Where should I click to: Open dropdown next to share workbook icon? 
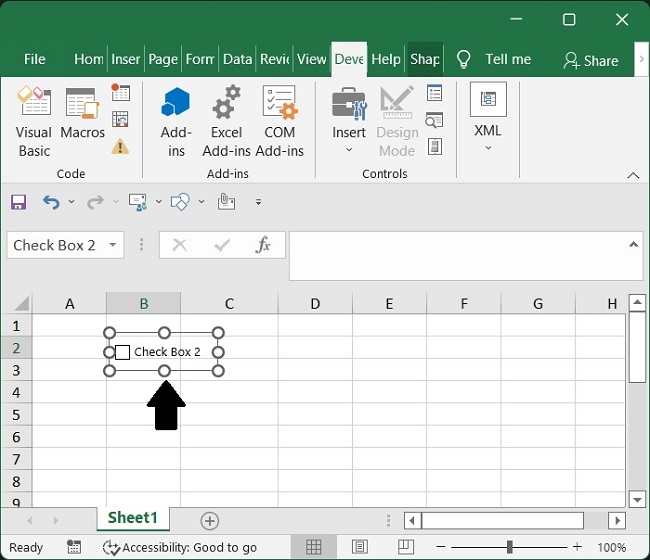158,202
